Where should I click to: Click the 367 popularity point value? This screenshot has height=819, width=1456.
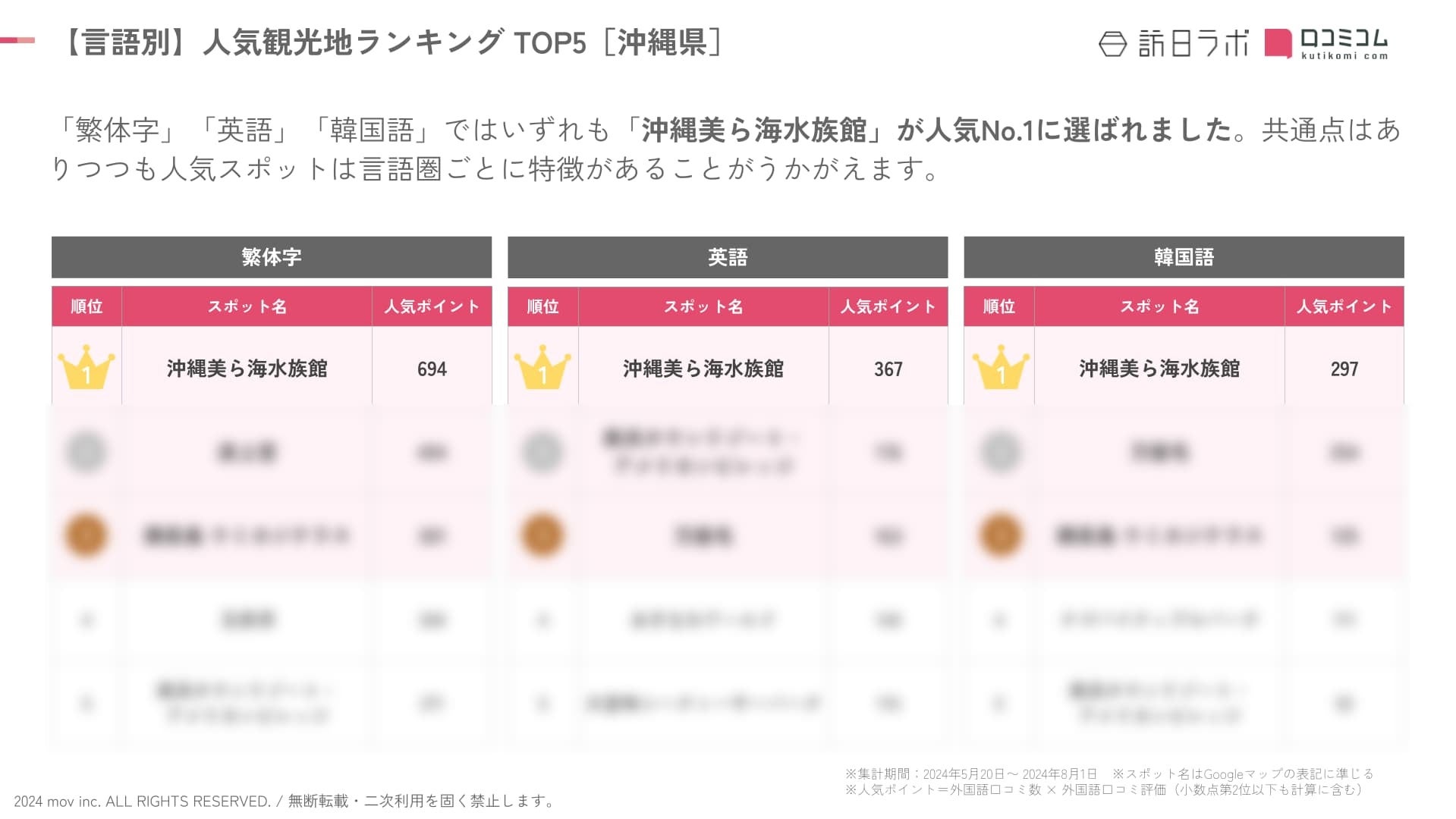point(888,369)
